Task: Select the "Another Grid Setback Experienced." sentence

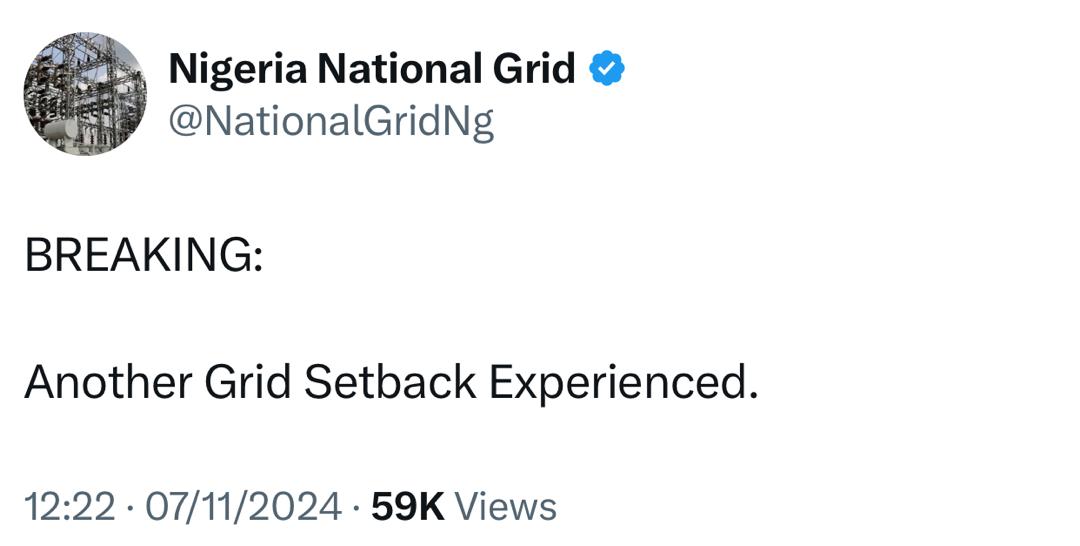Action: pos(391,382)
